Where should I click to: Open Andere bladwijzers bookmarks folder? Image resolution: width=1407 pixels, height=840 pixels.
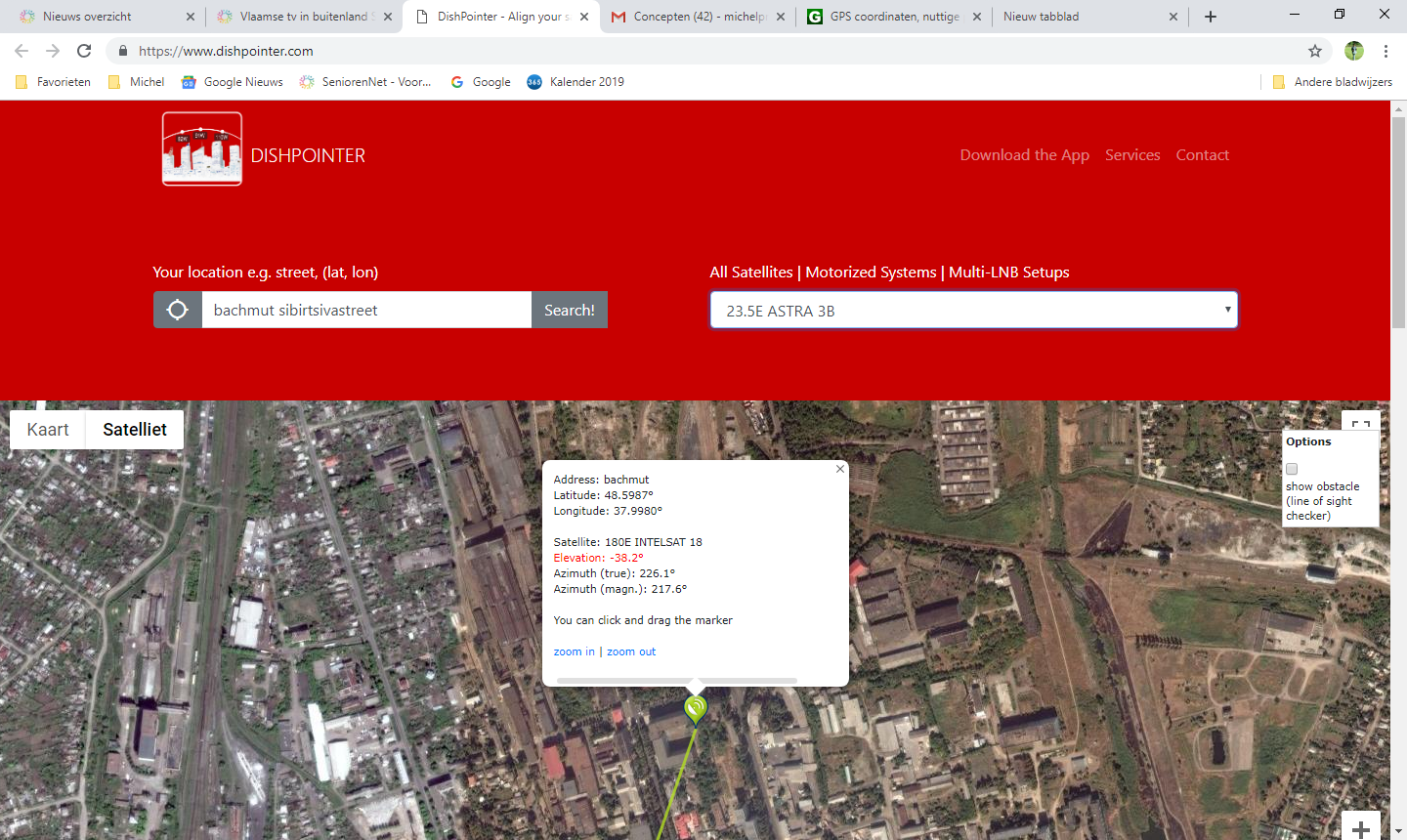pyautogui.click(x=1332, y=82)
